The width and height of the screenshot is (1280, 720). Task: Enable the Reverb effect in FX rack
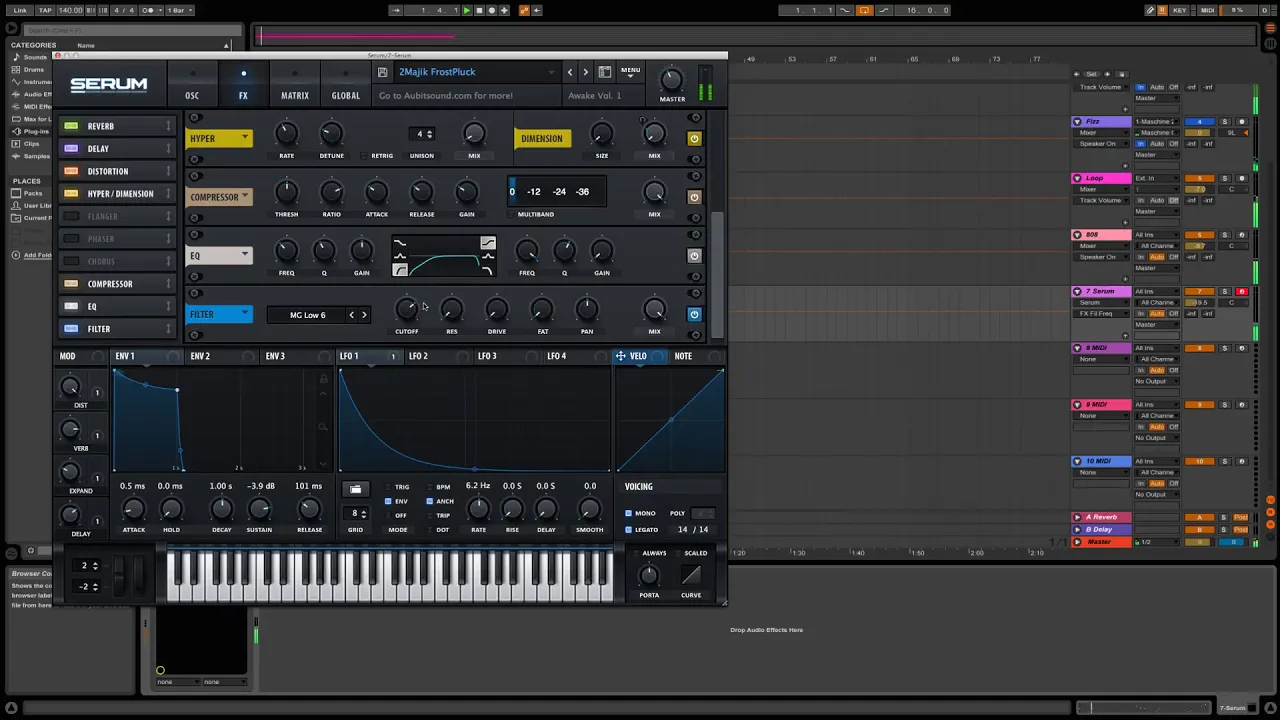click(71, 126)
